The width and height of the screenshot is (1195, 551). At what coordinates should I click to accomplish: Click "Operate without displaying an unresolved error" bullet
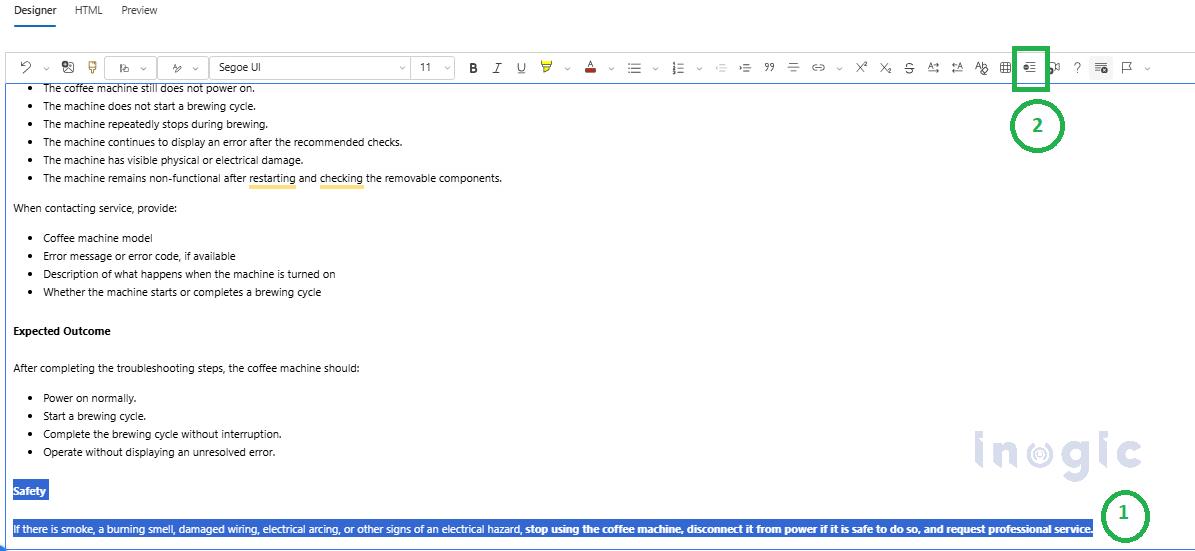click(159, 452)
